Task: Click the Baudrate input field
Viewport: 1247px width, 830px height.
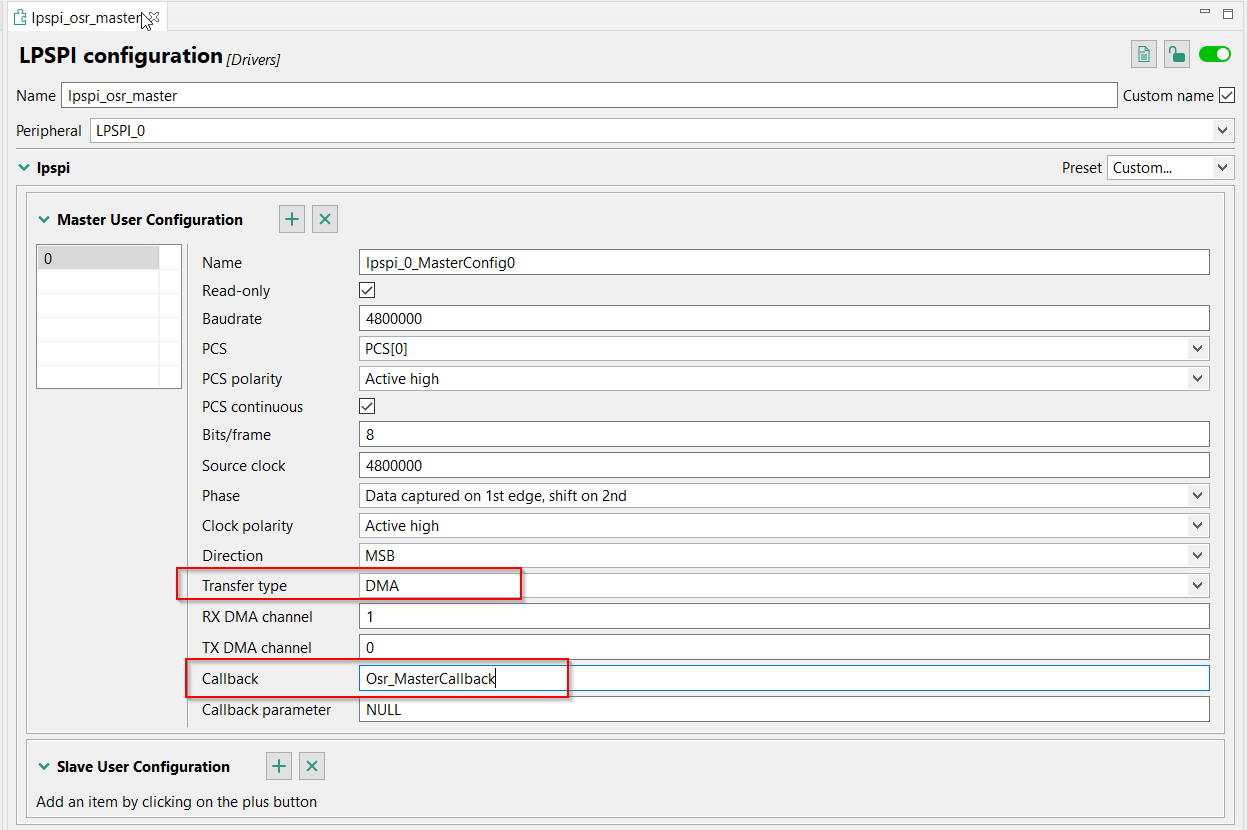Action: [x=784, y=319]
